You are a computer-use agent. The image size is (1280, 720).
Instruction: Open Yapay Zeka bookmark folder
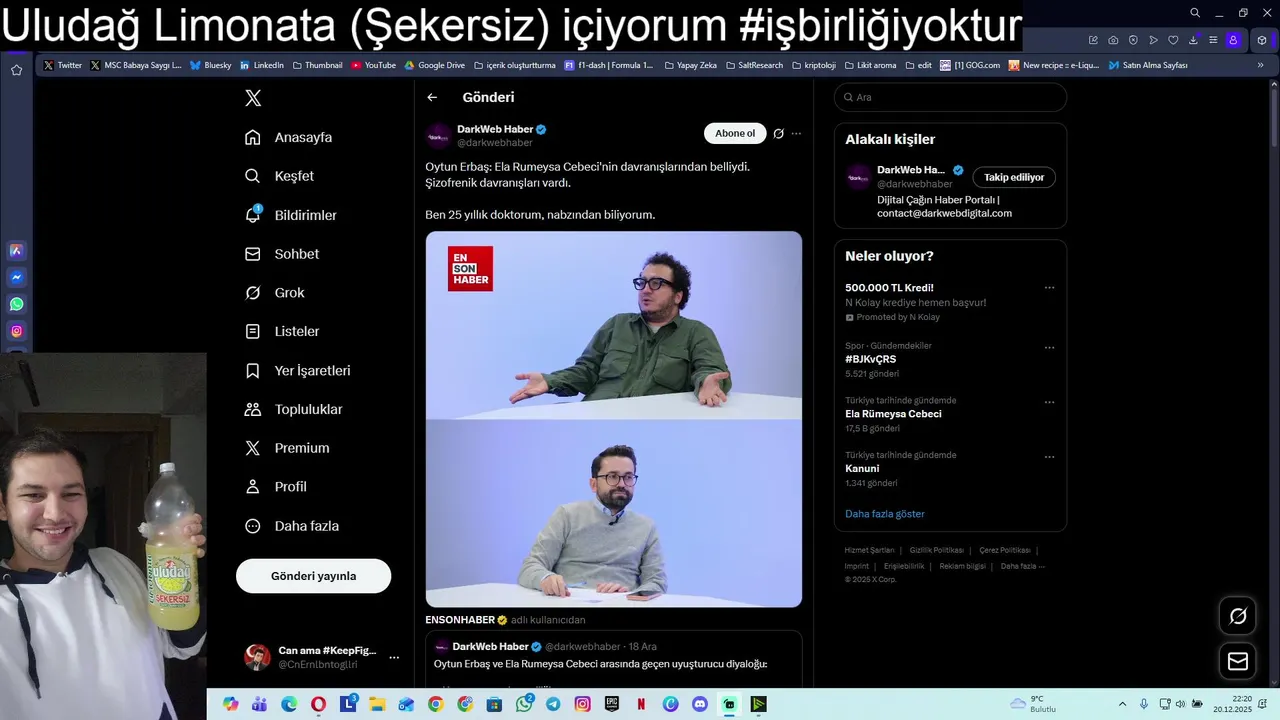[x=690, y=65]
